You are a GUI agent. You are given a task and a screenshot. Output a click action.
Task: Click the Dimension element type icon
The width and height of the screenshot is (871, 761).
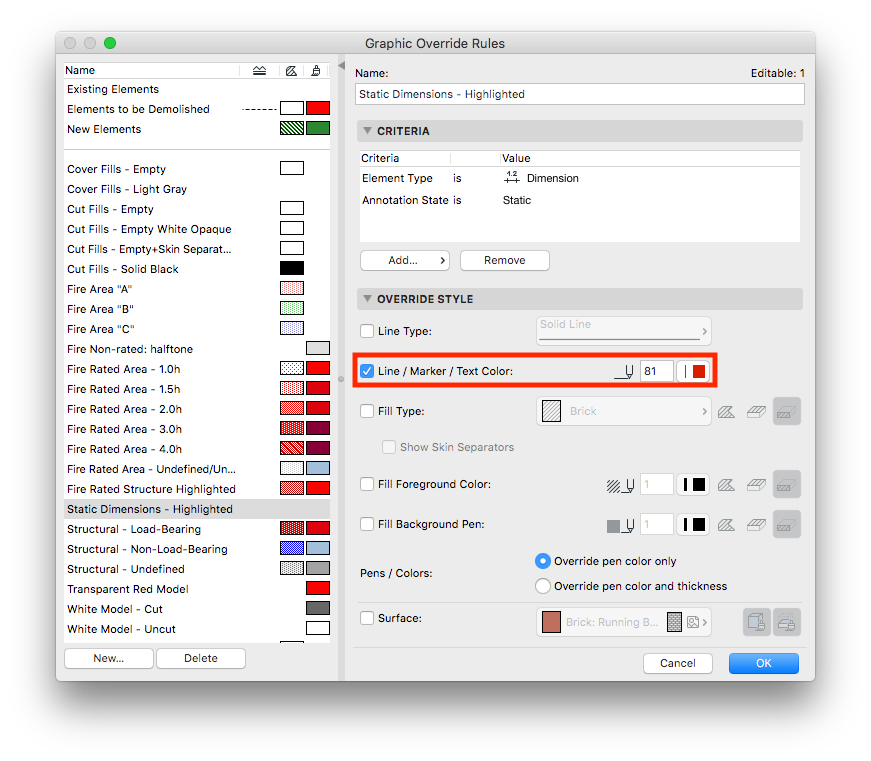512,178
